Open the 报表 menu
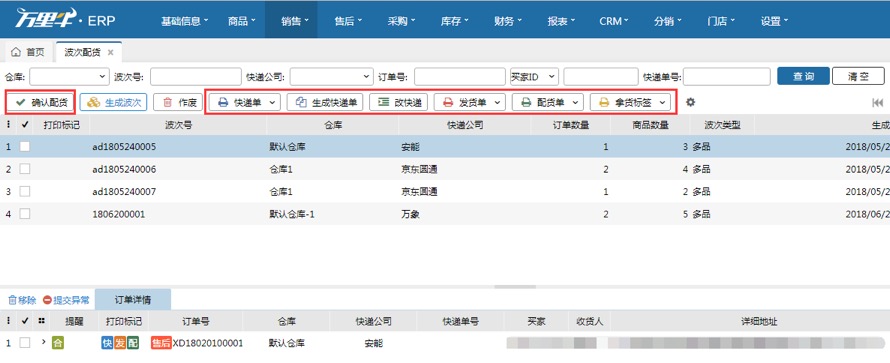The image size is (890, 363). point(561,21)
